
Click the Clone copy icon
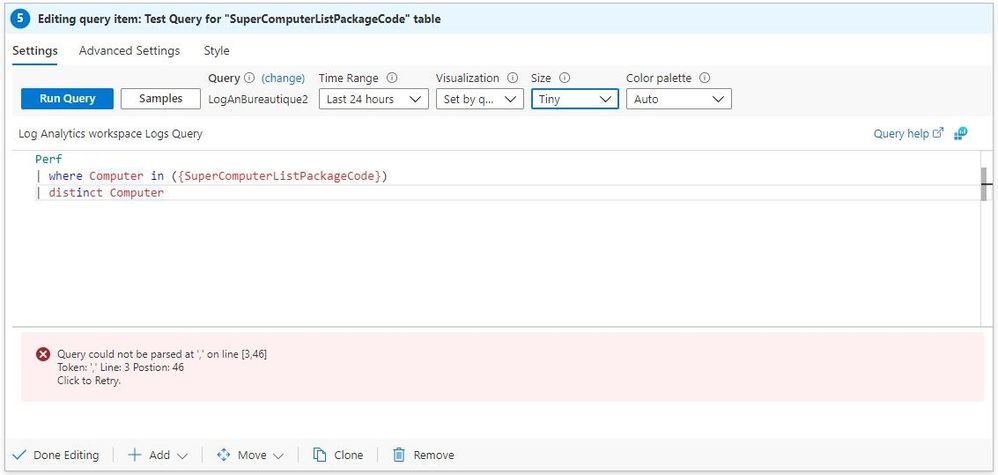[x=320, y=455]
